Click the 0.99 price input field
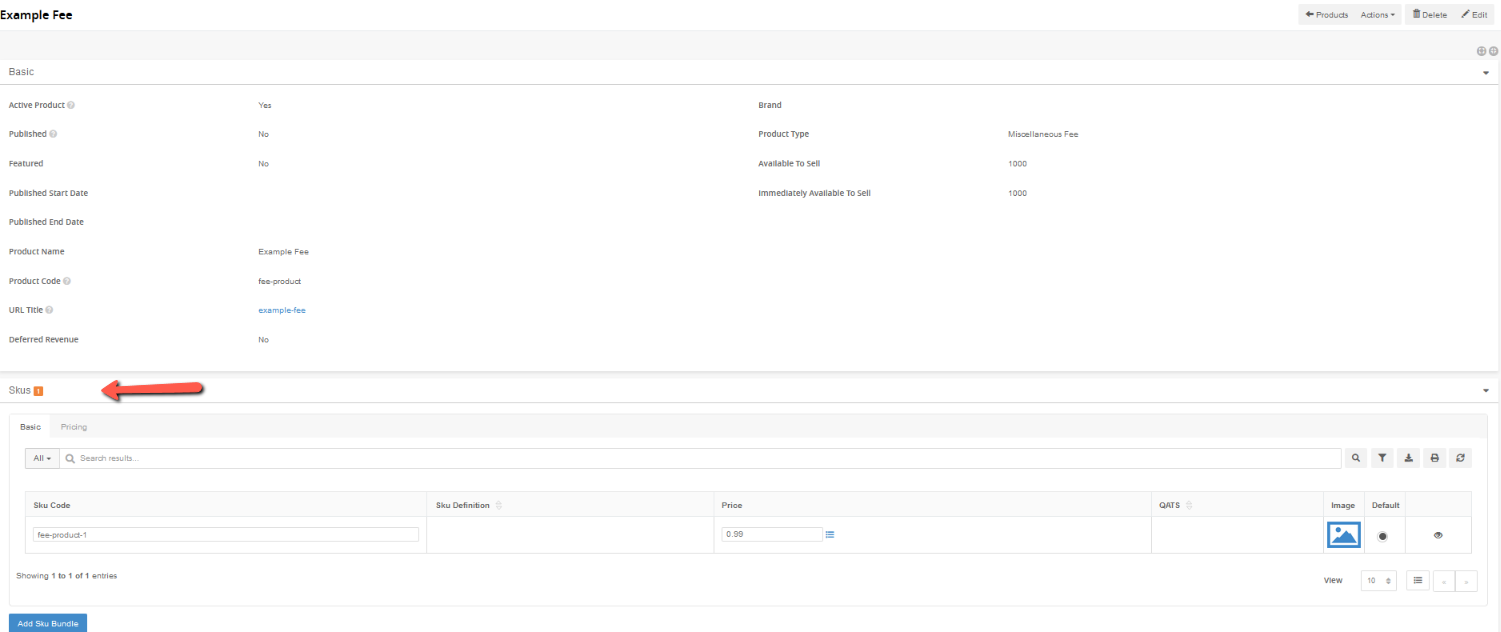Screen dimensions: 1501x632 pos(772,535)
